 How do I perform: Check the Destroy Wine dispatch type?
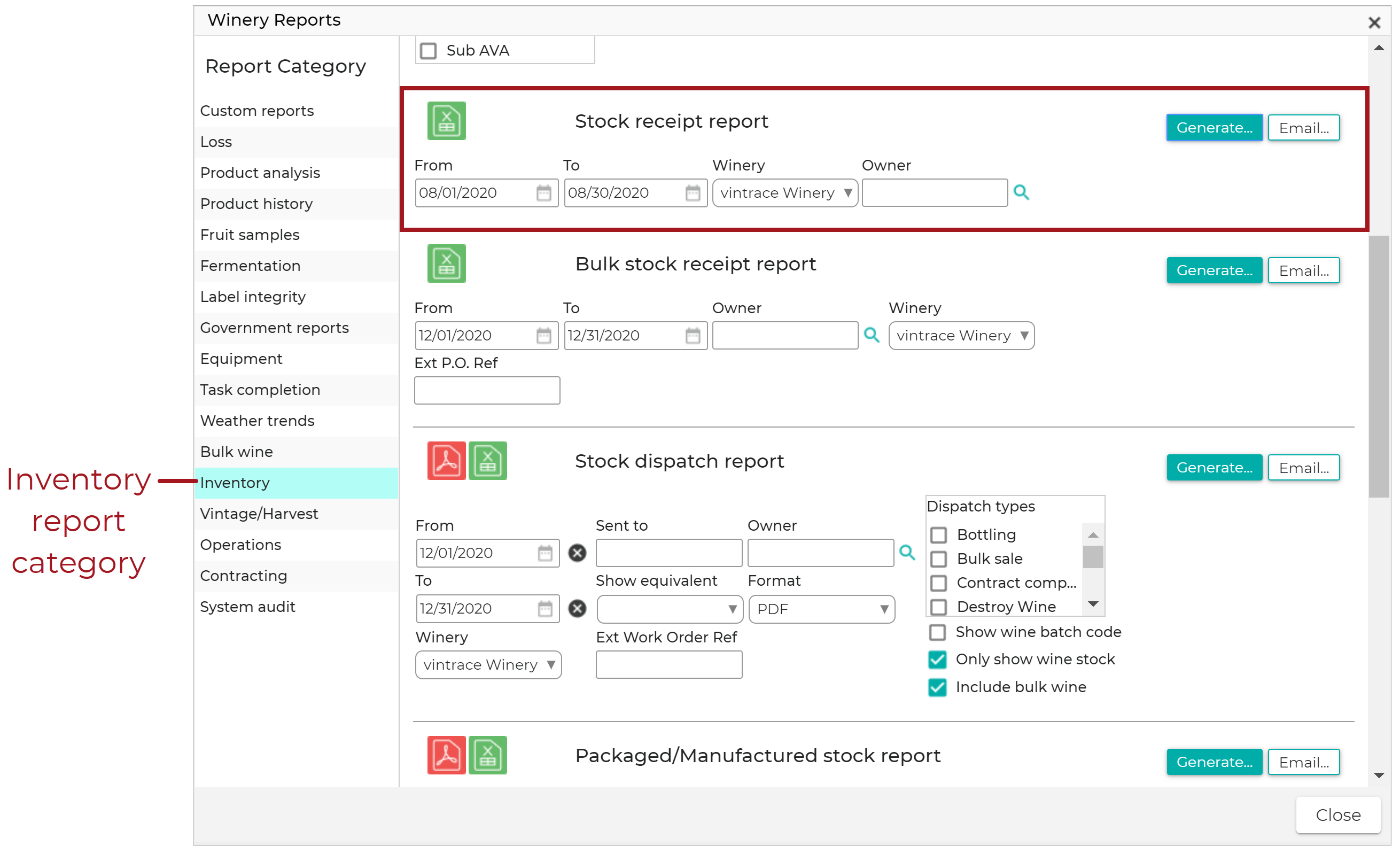pos(939,608)
